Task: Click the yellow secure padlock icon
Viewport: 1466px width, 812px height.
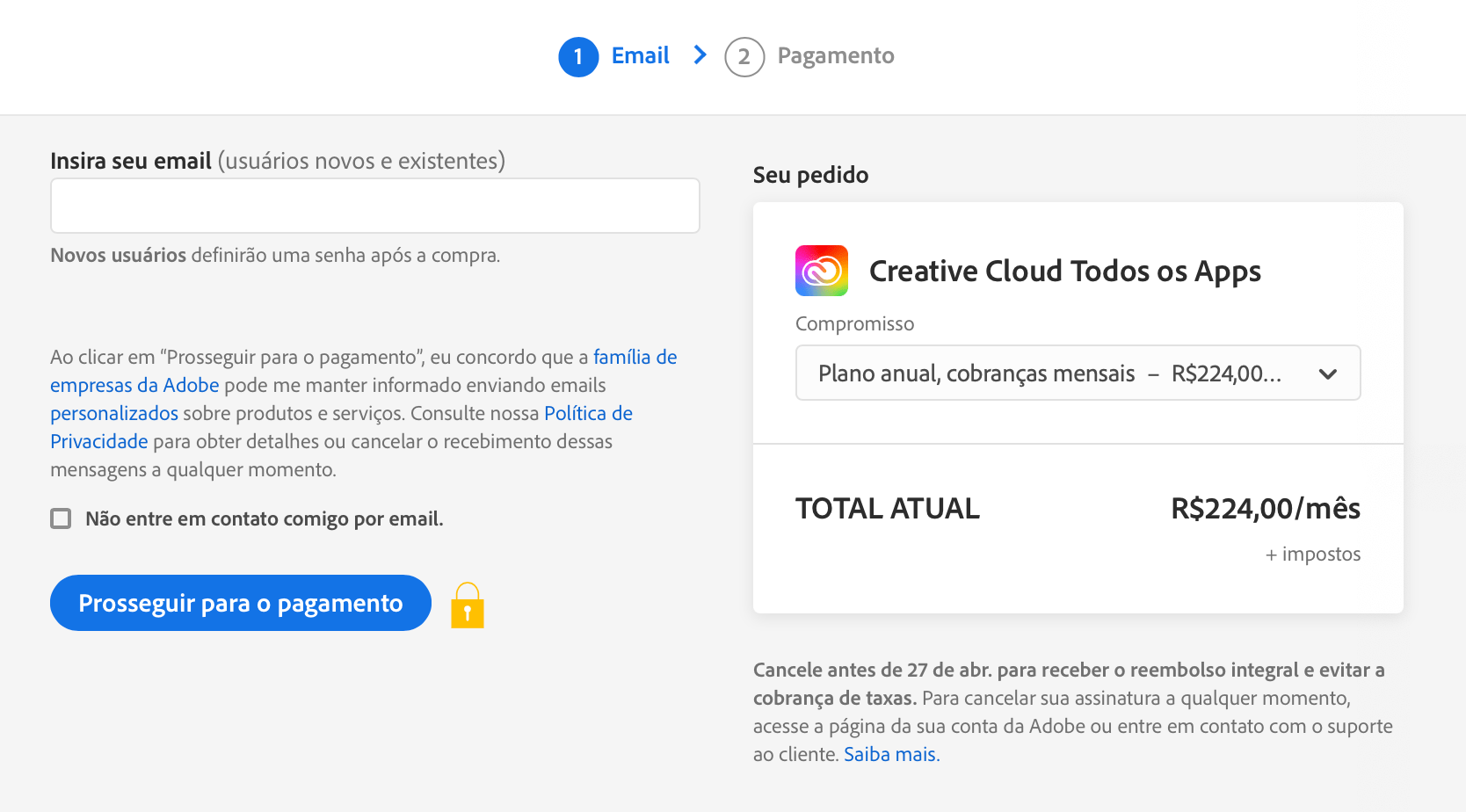Action: (468, 605)
